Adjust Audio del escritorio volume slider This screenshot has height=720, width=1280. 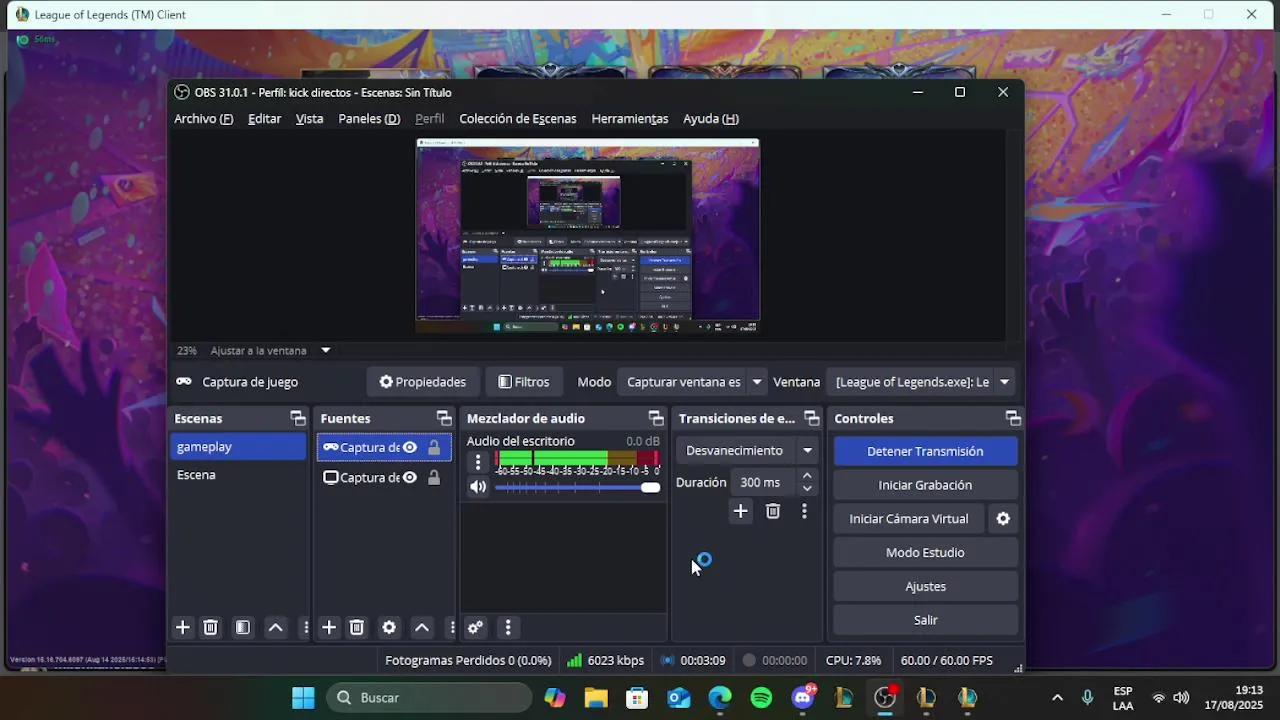click(x=577, y=487)
